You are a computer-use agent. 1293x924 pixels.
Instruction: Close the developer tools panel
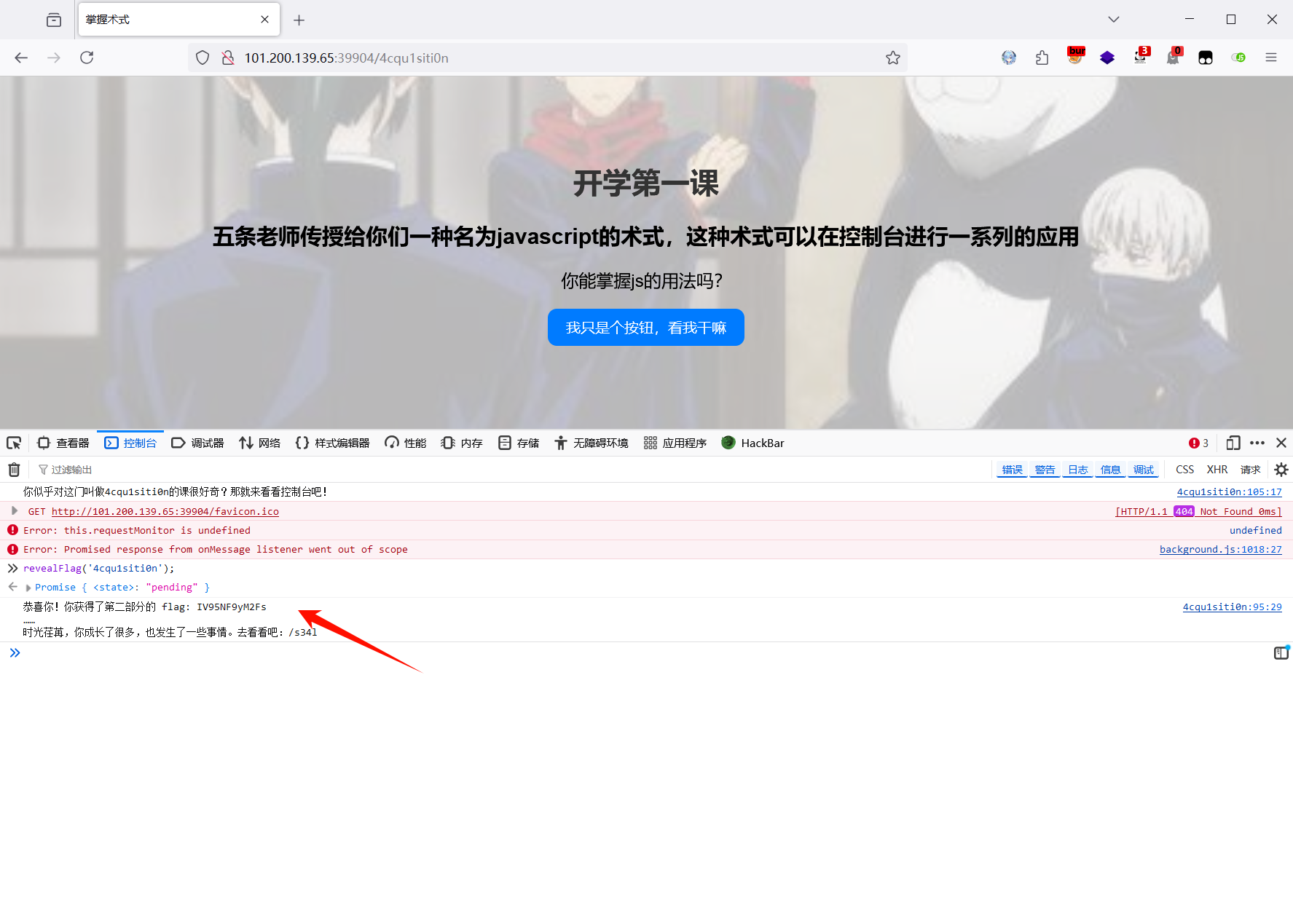coord(1281,443)
